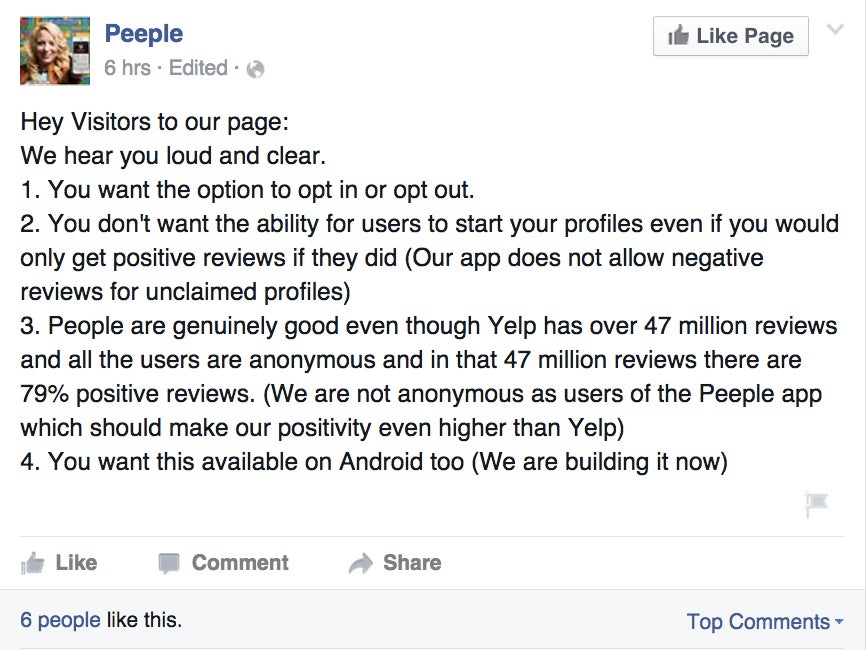Open the Peeple profile picture
This screenshot has height=650, width=866.
point(55,51)
